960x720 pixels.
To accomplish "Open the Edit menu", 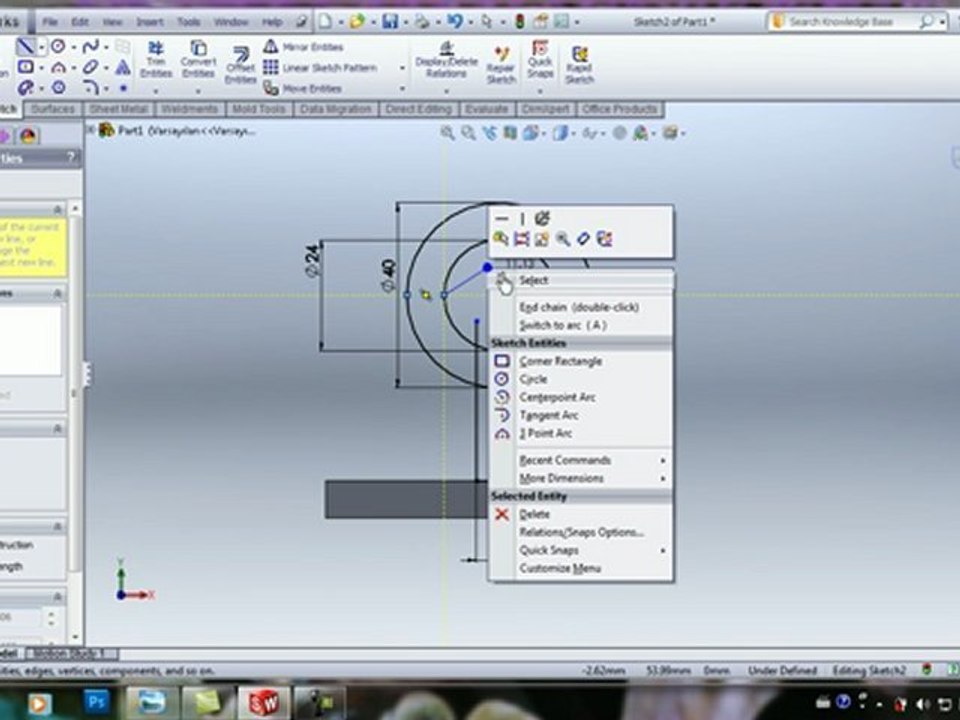I will pos(80,22).
